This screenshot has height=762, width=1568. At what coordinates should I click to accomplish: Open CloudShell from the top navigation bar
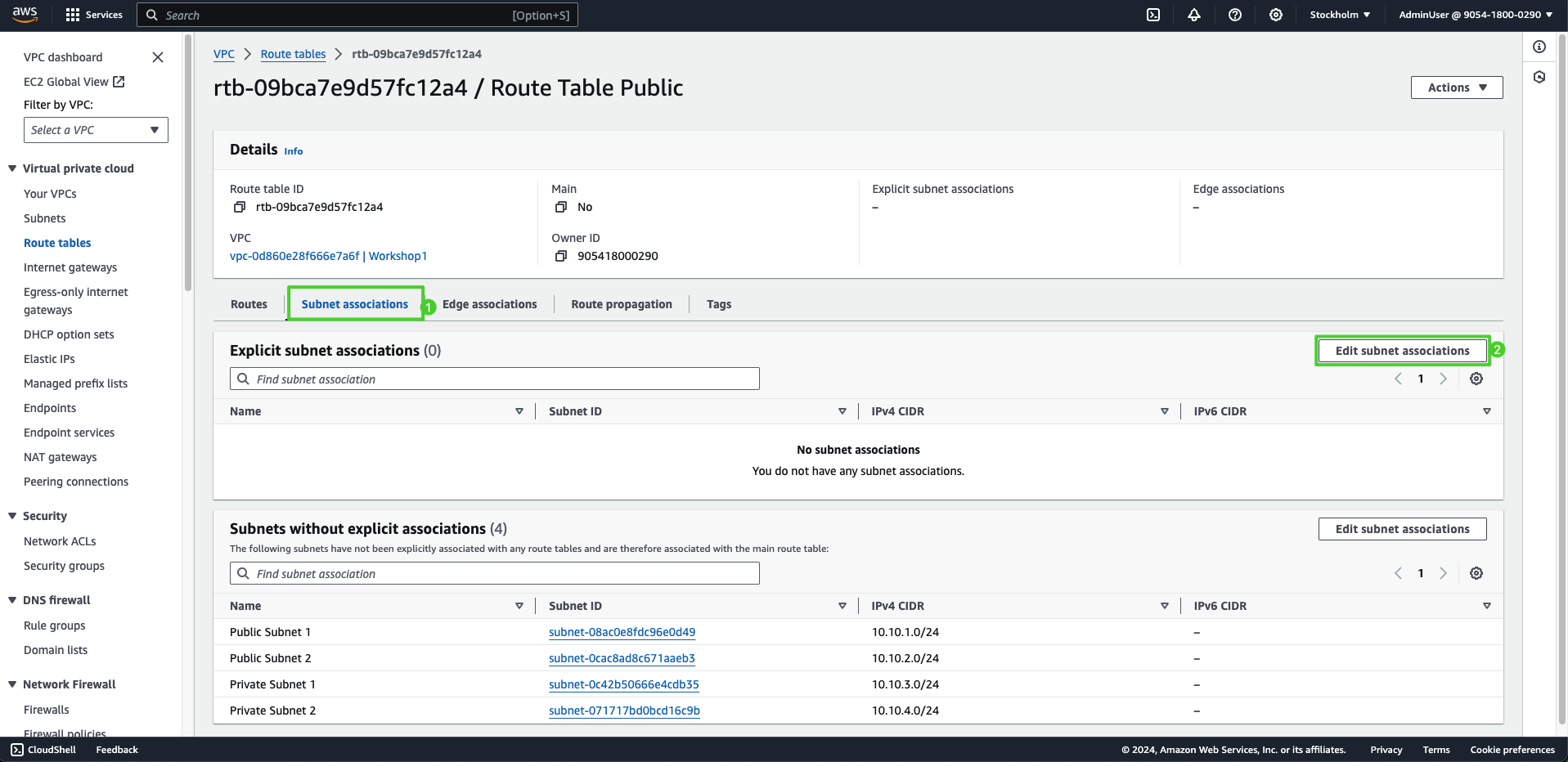[x=1153, y=15]
